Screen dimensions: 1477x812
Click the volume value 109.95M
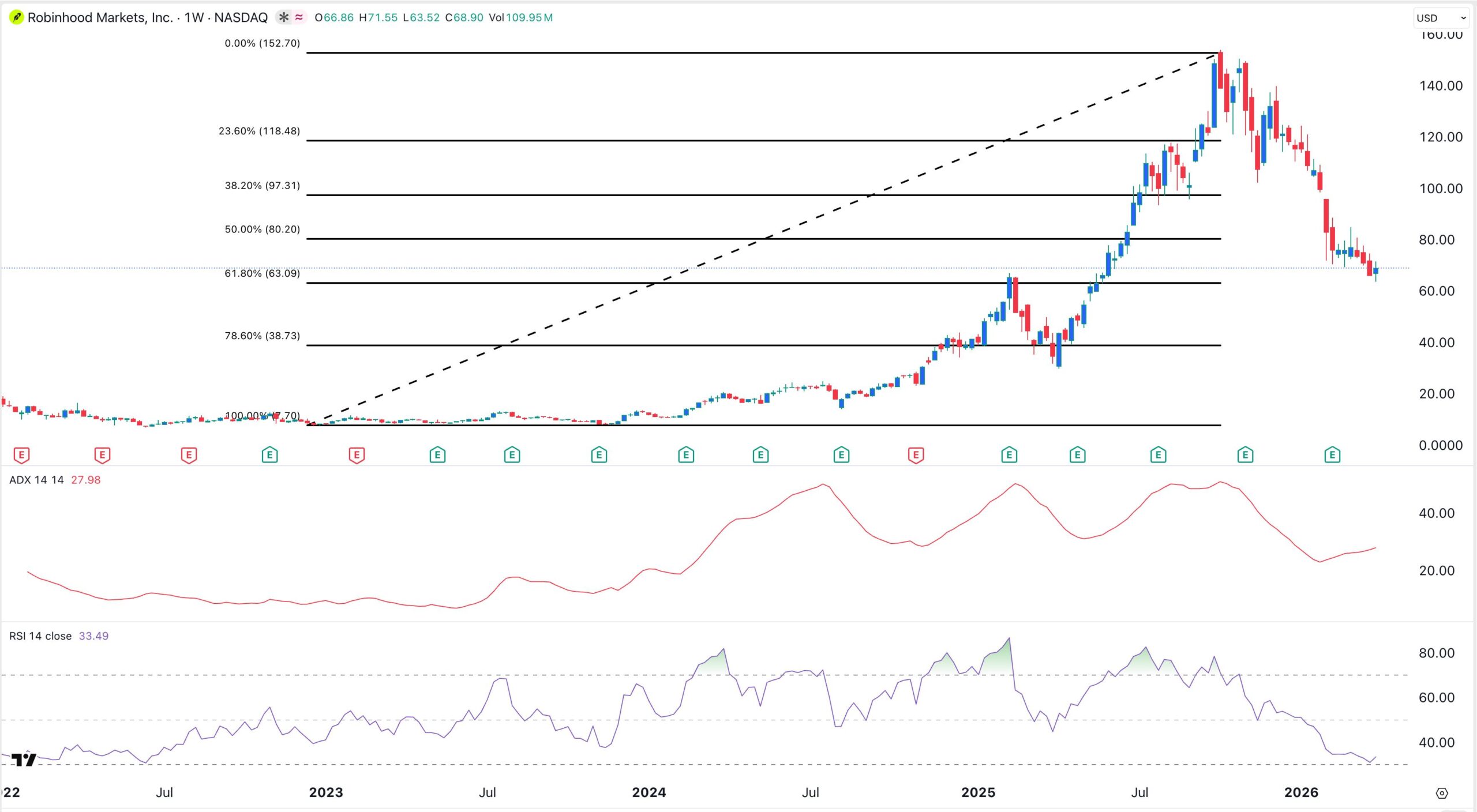pos(529,18)
